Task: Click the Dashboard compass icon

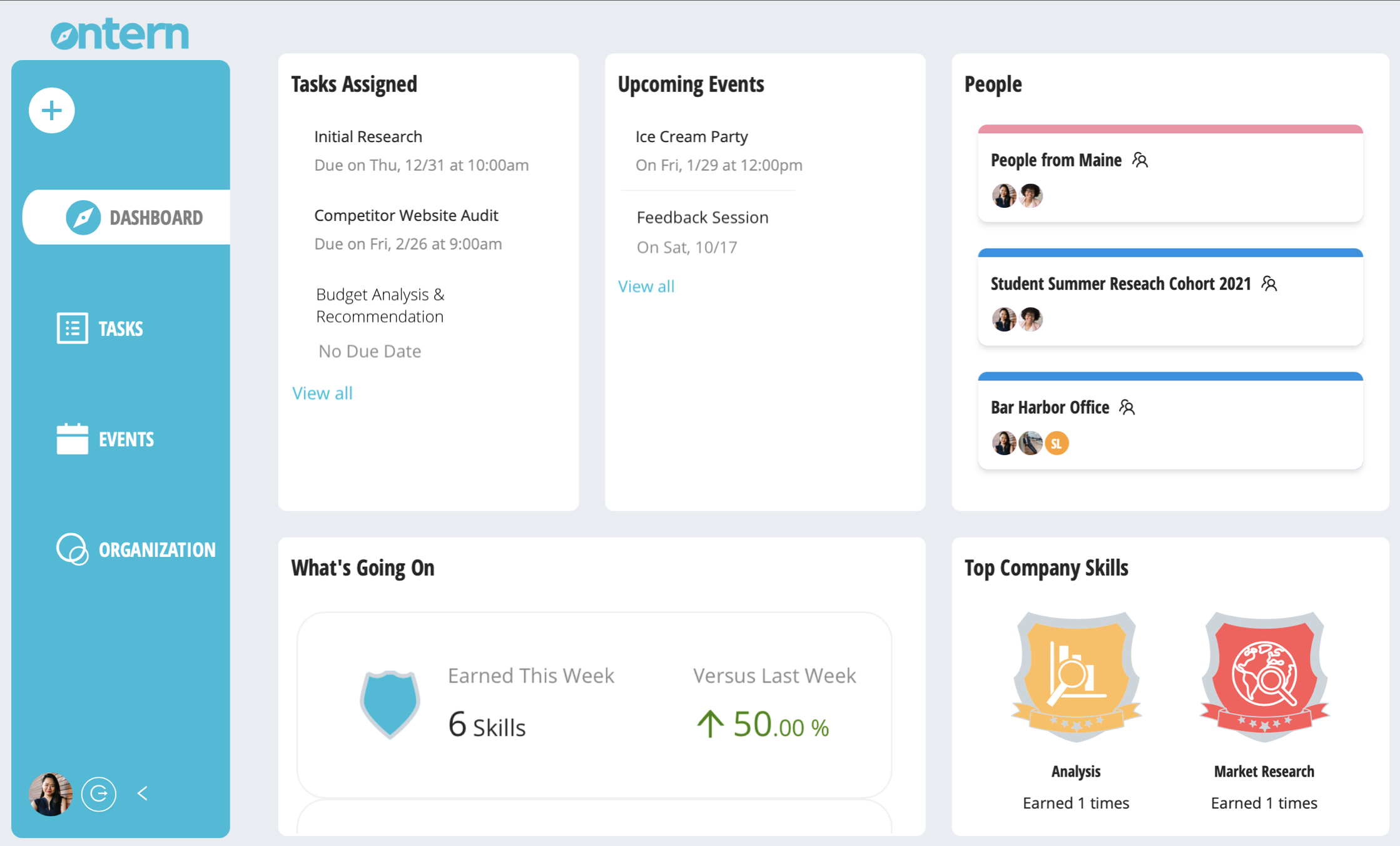Action: tap(83, 218)
